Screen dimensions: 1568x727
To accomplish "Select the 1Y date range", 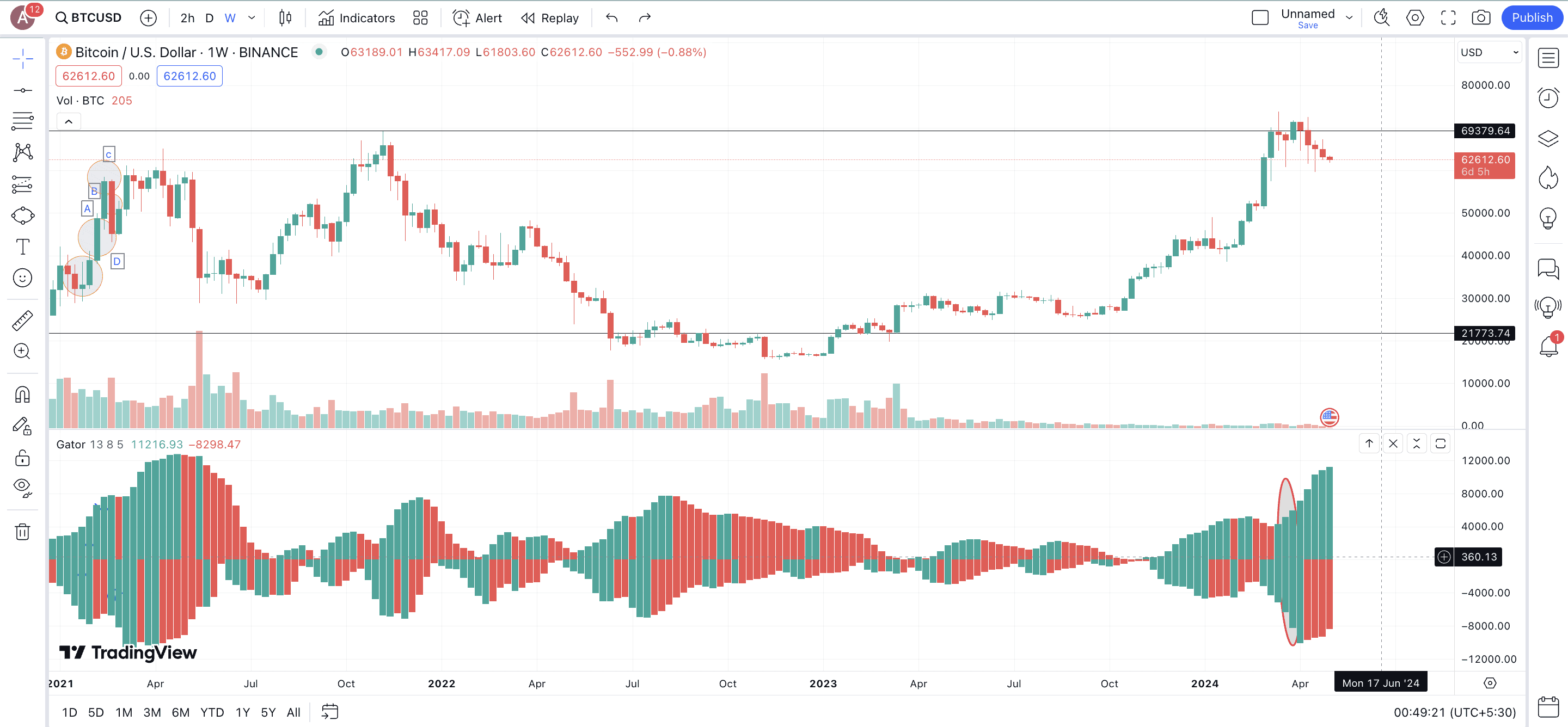I will pos(242,712).
